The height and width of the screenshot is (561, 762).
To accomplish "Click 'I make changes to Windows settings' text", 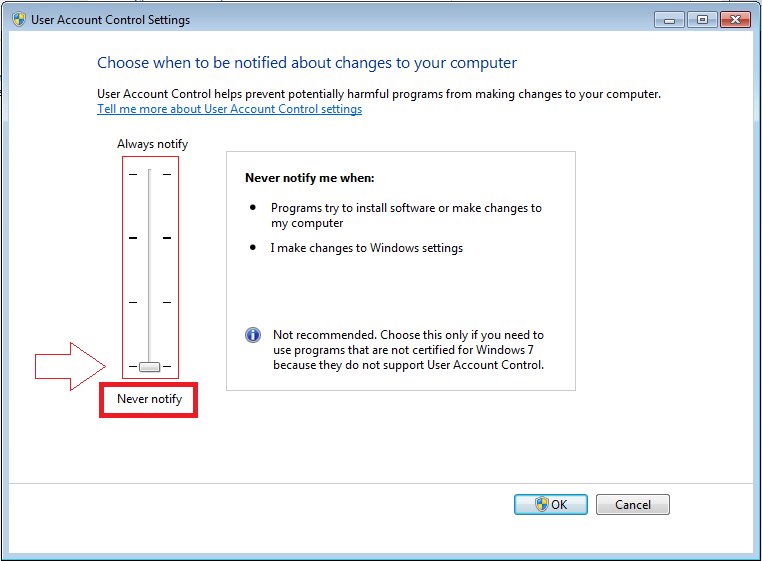I will pyautogui.click(x=366, y=248).
